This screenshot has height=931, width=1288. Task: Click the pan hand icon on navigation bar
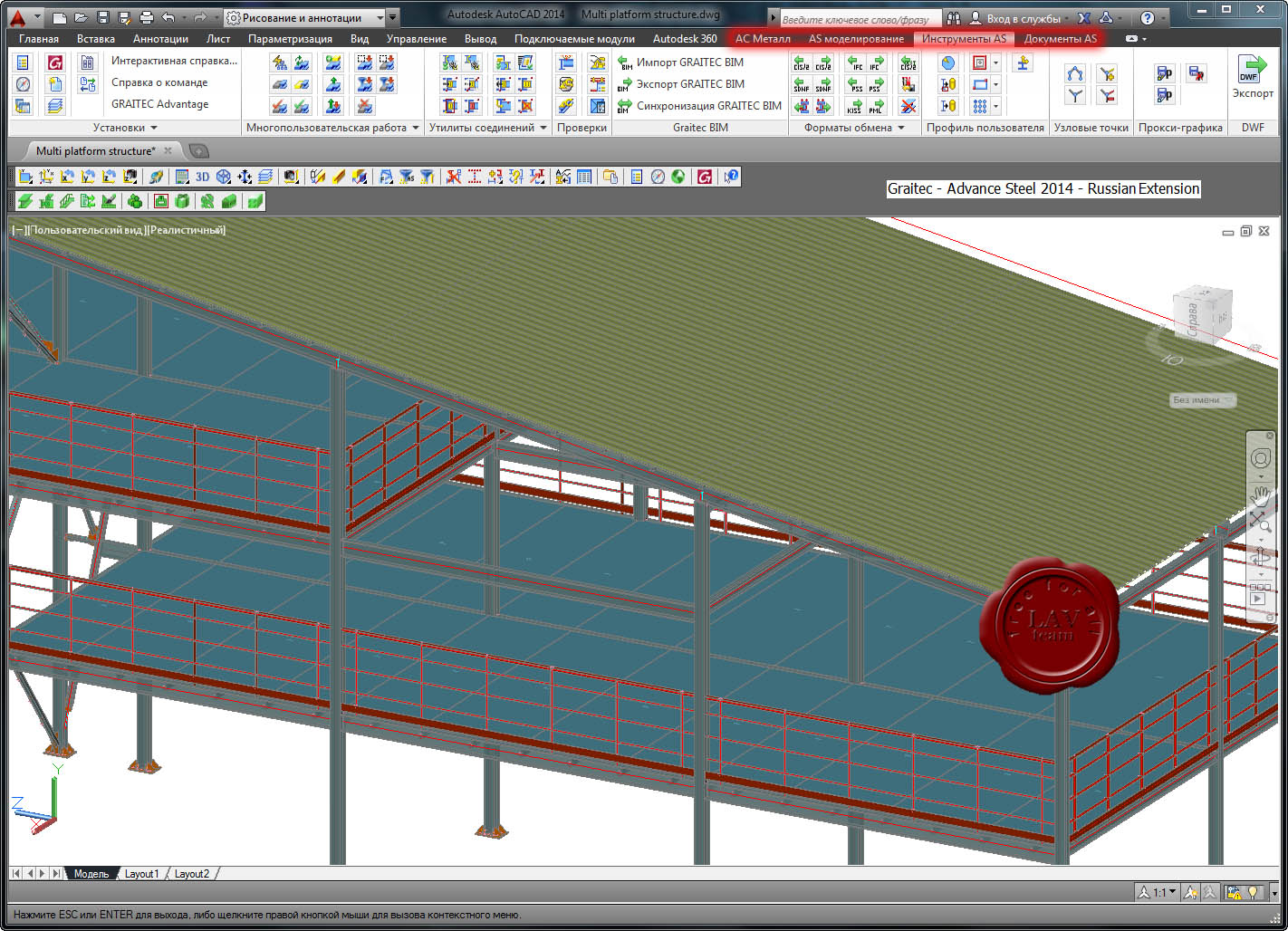[x=1260, y=494]
